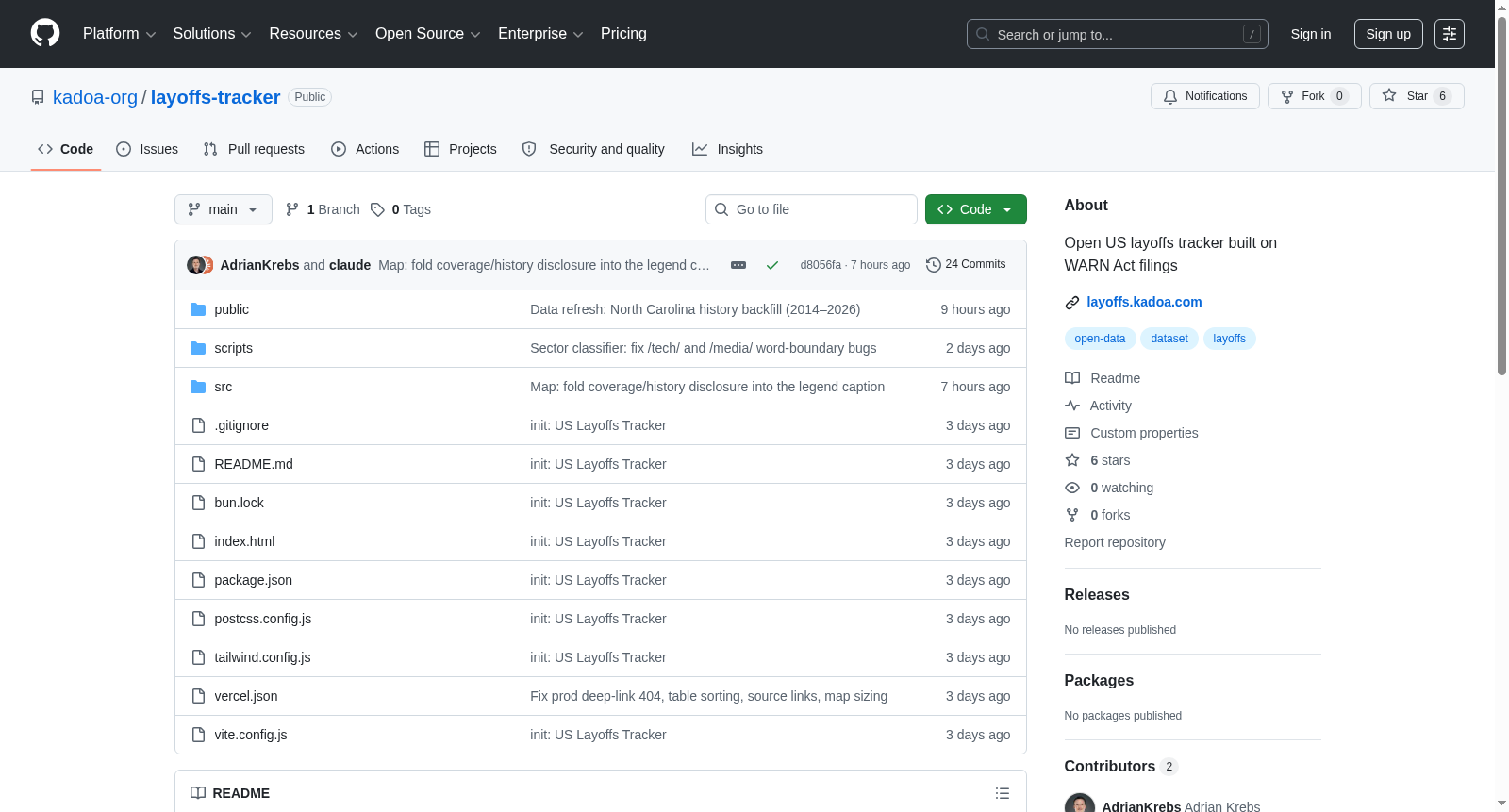Screen dimensions: 1509x812
Task: Expand the Open Source menu
Action: (428, 34)
